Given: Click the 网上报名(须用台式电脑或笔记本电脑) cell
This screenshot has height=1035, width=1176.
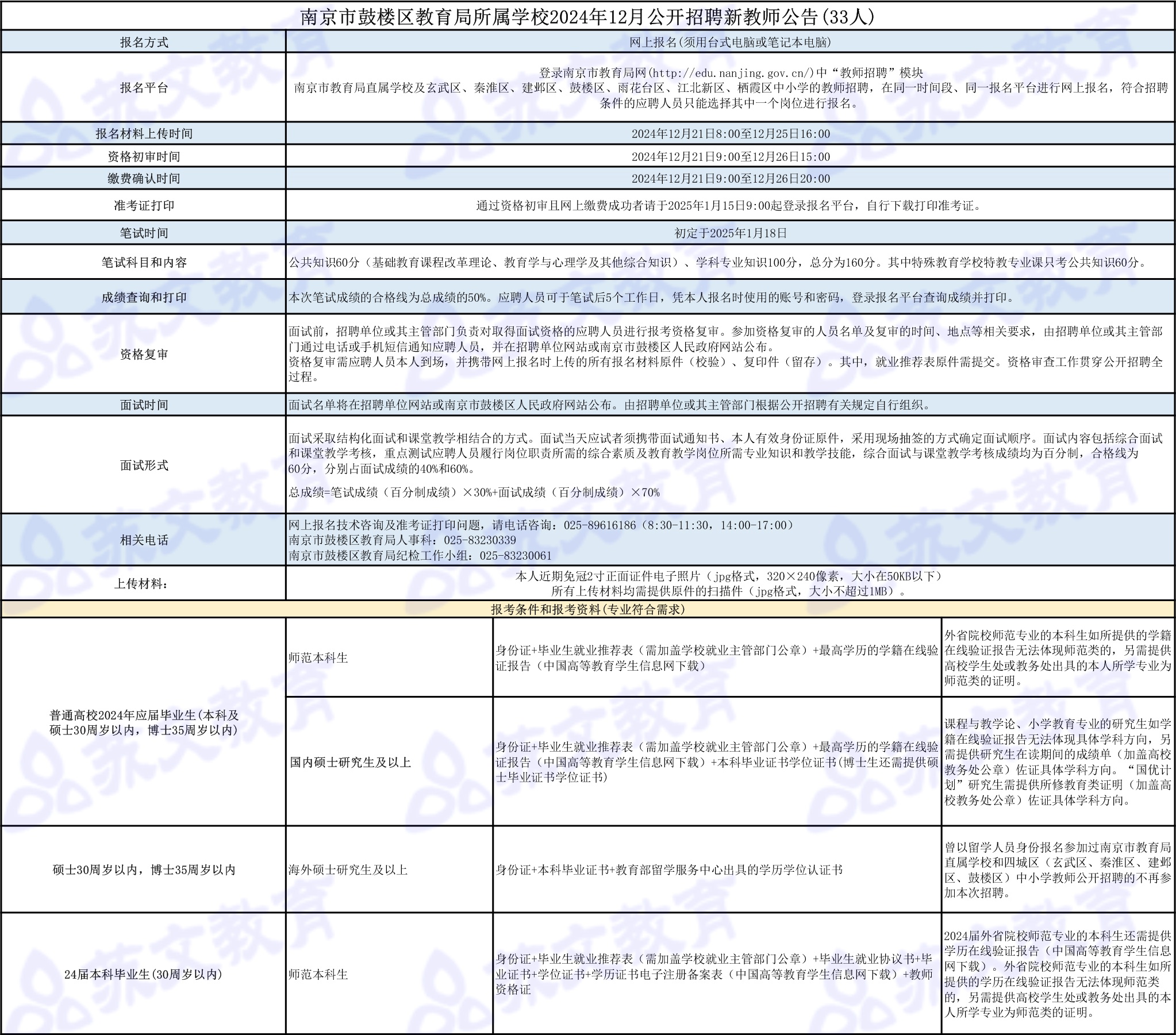Looking at the screenshot, I should pos(730,42).
